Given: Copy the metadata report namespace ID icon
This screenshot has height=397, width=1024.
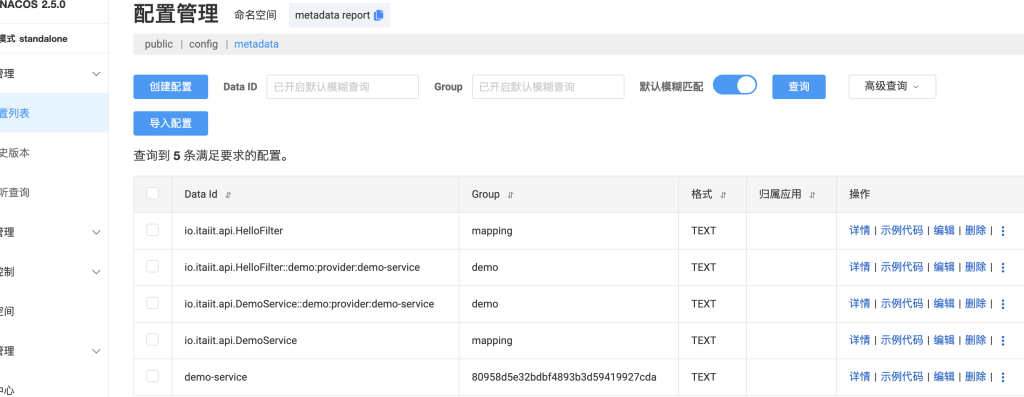Looking at the screenshot, I should [x=379, y=16].
